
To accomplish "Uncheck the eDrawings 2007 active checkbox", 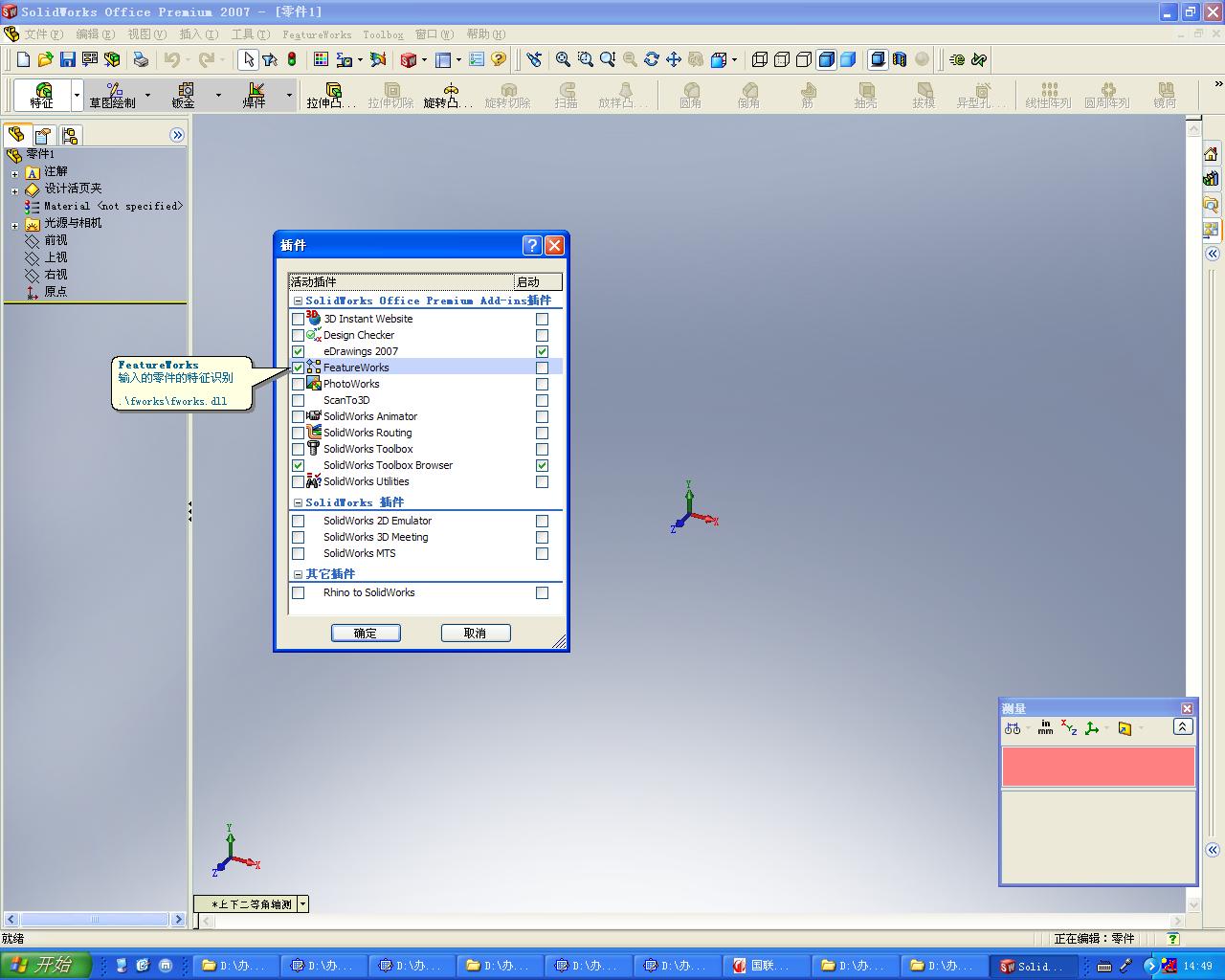I will point(299,352).
